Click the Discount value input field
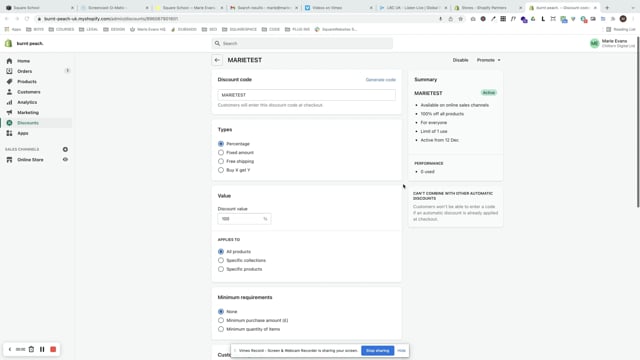This screenshot has height=360, width=640. [244, 219]
